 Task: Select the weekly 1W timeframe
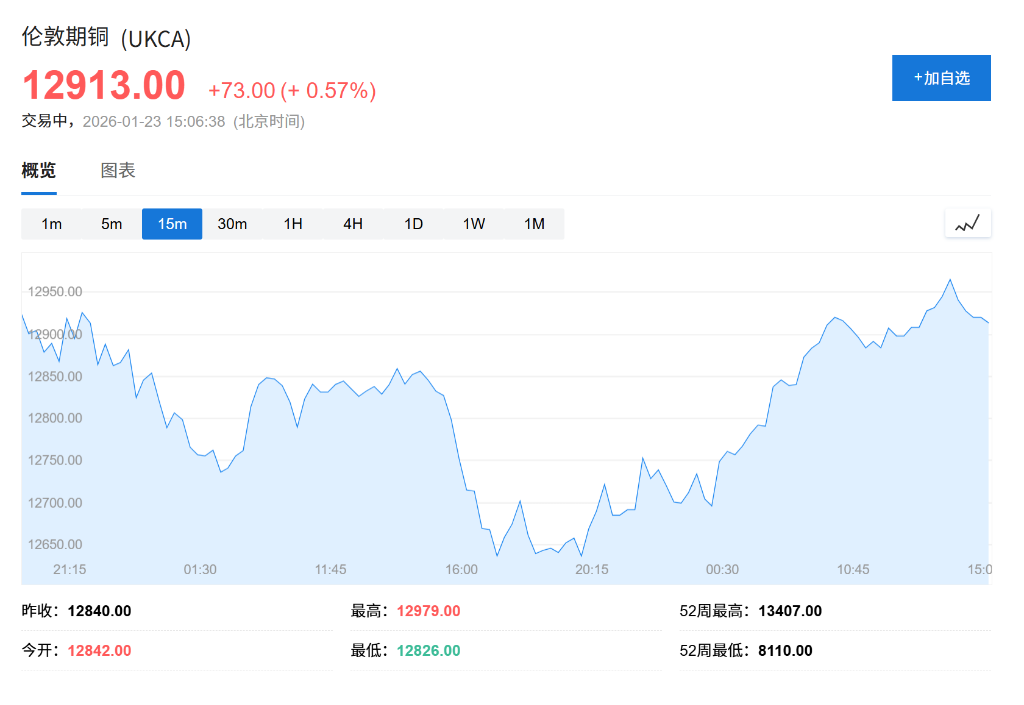pyautogui.click(x=473, y=223)
